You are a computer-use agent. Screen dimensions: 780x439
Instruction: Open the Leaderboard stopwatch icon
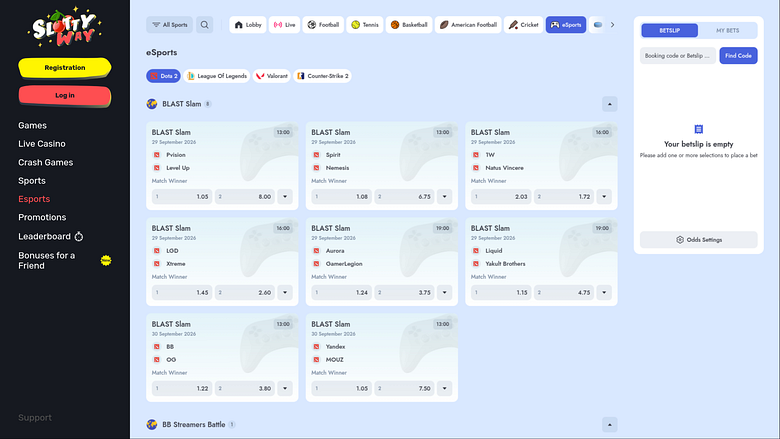tap(79, 237)
